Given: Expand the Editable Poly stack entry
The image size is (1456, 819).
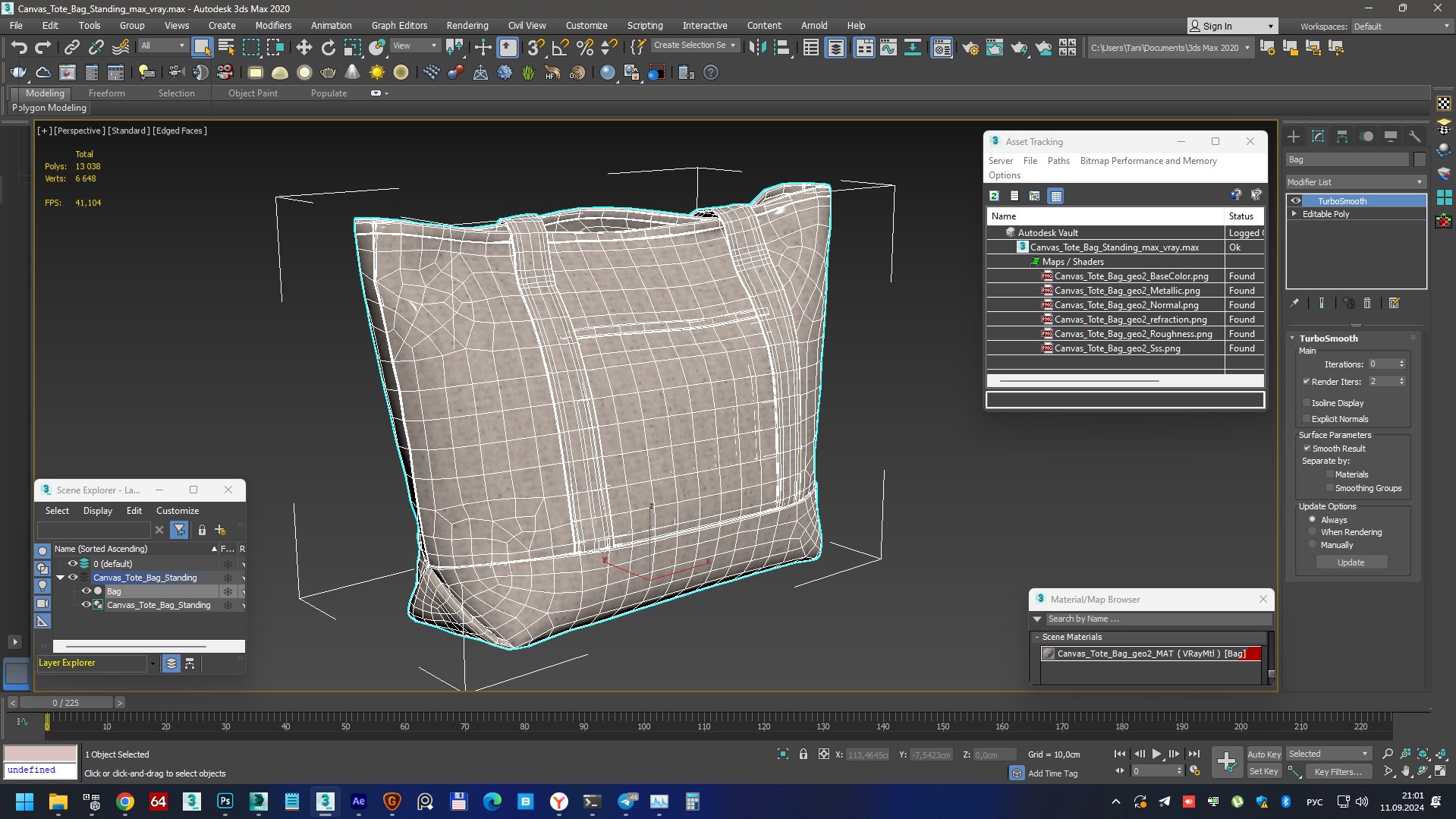Looking at the screenshot, I should (1294, 214).
